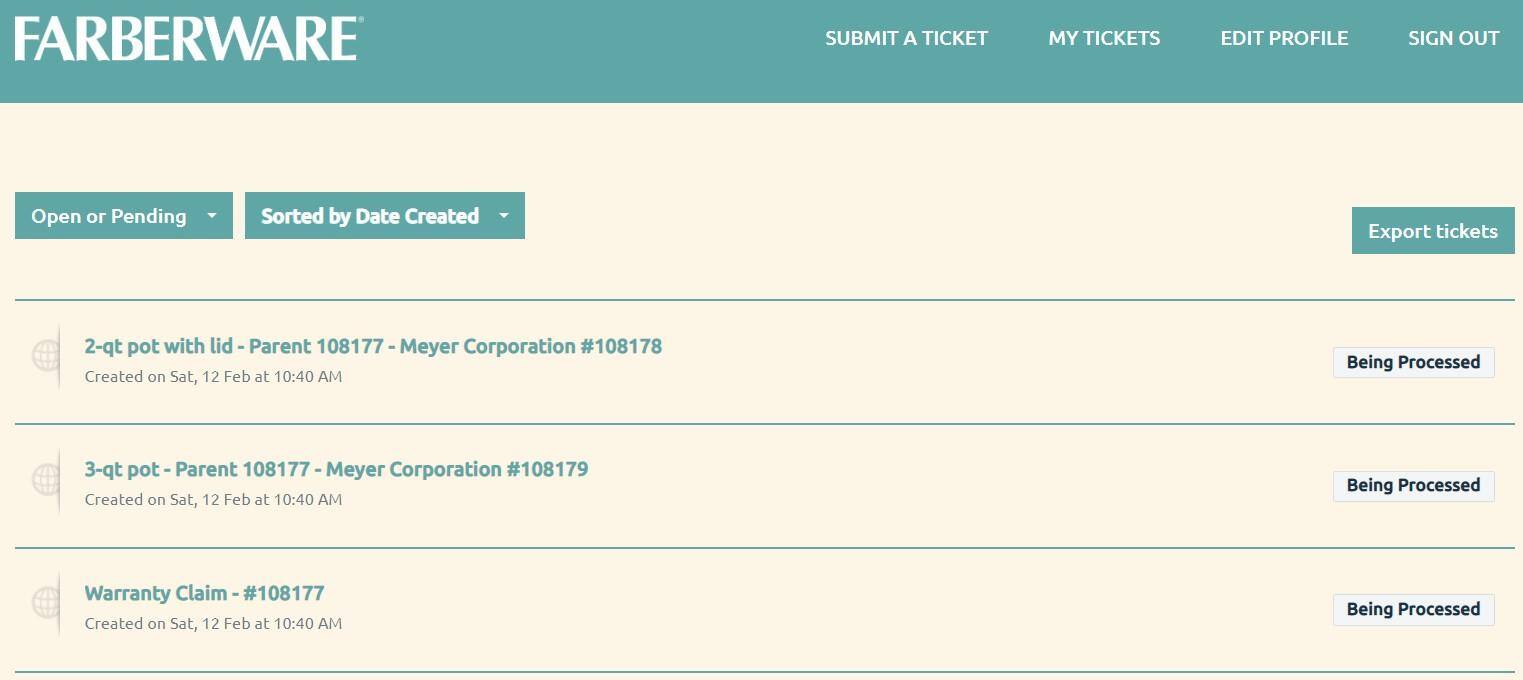Open the 2-qt pot with lid ticket #108178

373,347
